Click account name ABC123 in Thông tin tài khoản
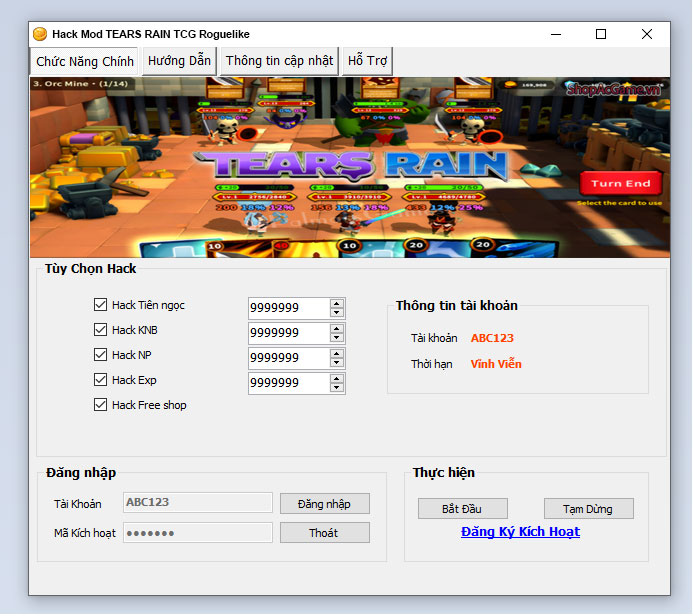Image resolution: width=693 pixels, height=616 pixels. tap(492, 338)
